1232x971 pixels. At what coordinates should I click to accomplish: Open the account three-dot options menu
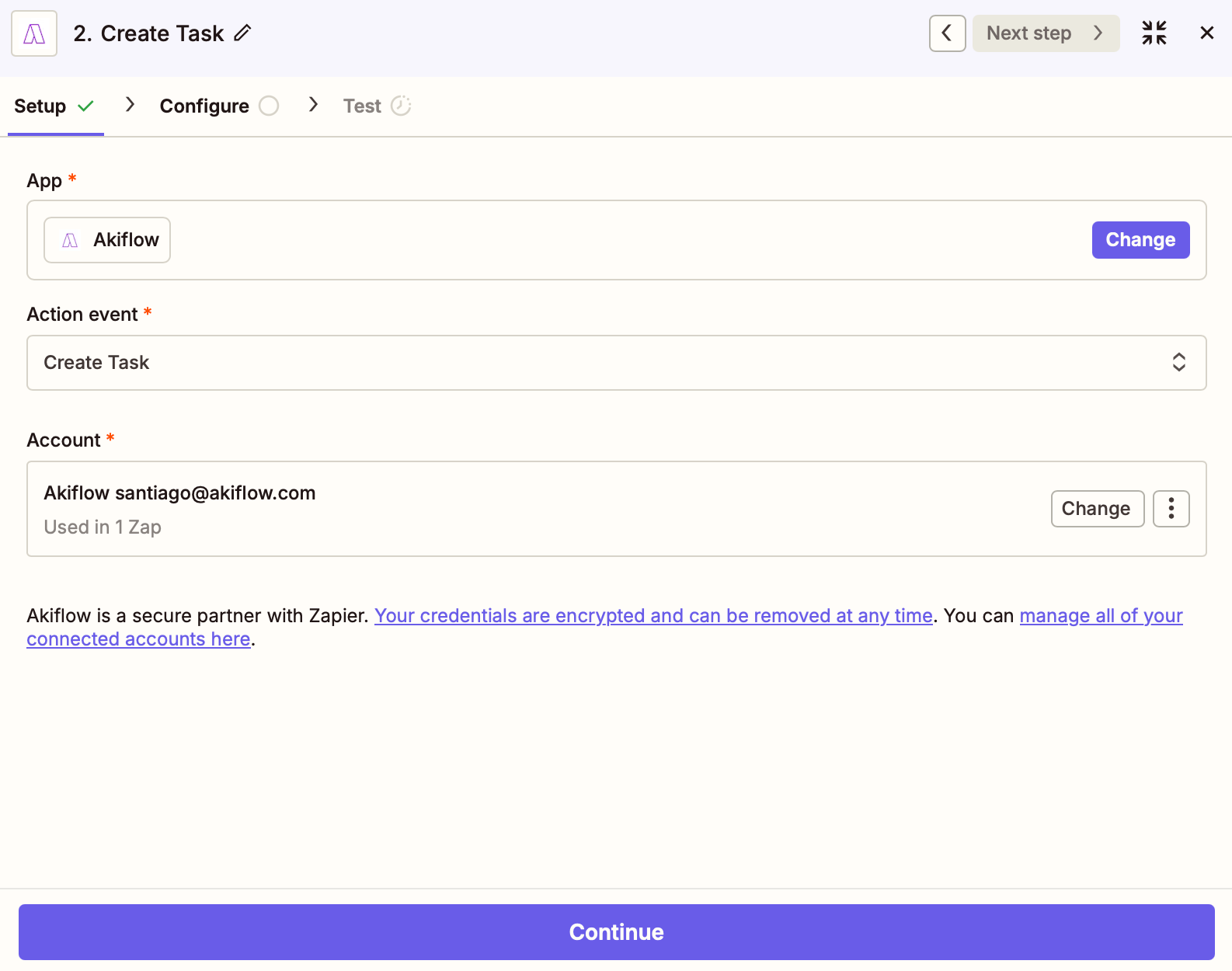click(x=1171, y=509)
